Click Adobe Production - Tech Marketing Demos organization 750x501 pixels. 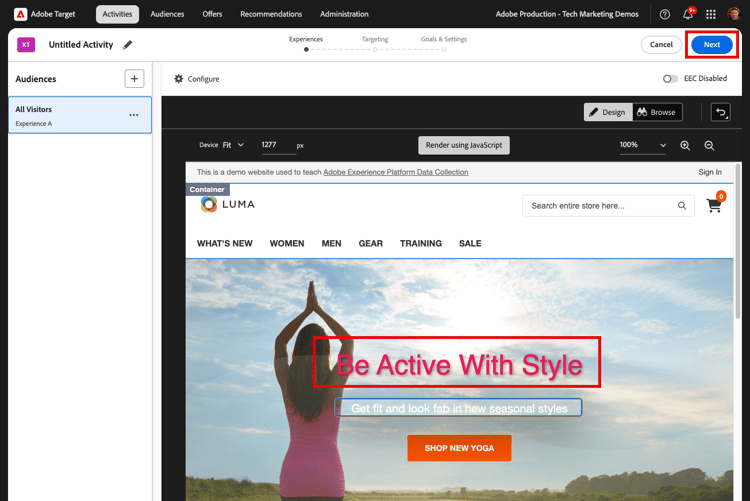click(x=567, y=14)
